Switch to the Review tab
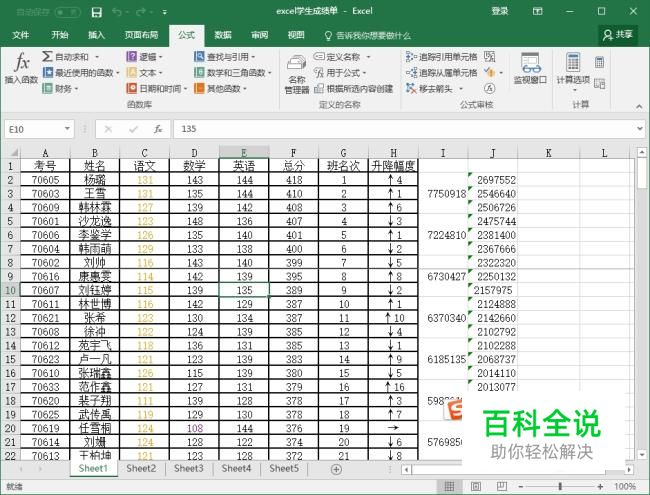Screen dimensions: 650x495 [x=260, y=35]
